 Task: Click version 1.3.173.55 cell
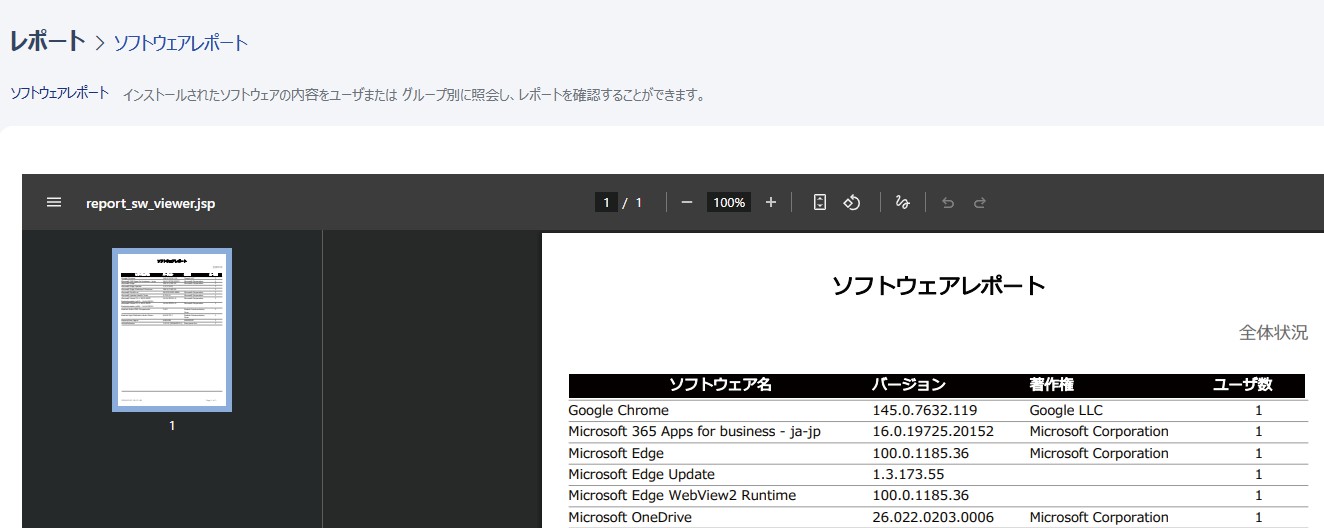908,474
